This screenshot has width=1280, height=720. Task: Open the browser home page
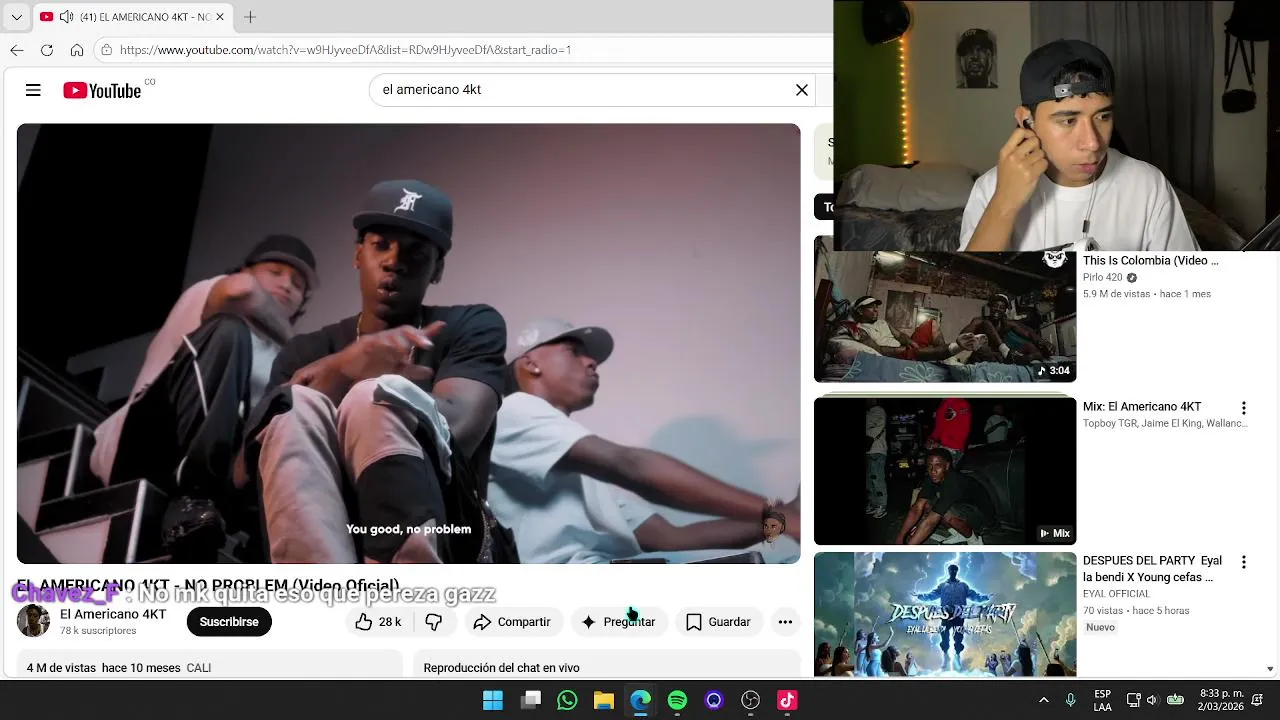77,50
